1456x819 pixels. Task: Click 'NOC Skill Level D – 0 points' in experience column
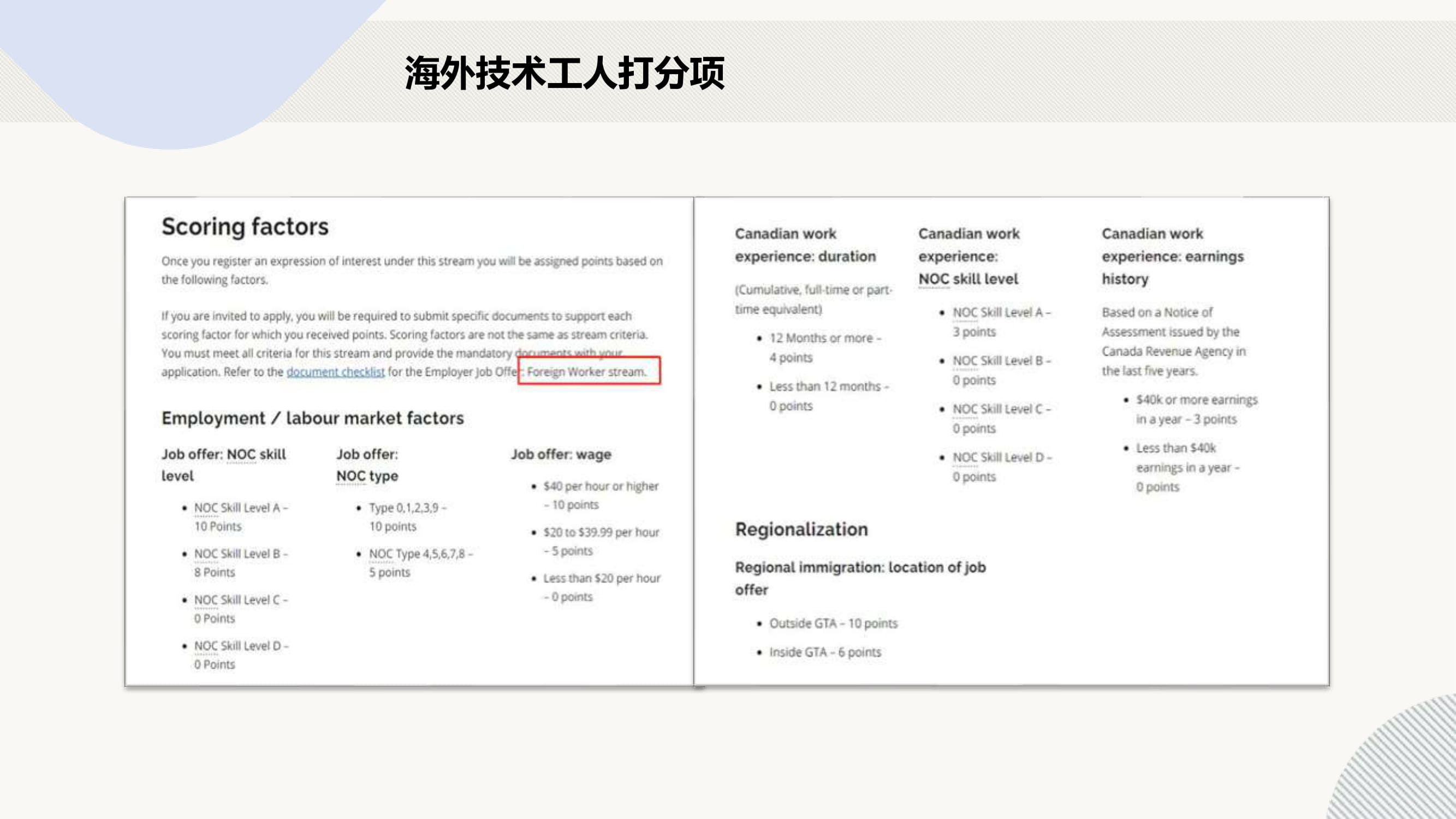click(1002, 467)
